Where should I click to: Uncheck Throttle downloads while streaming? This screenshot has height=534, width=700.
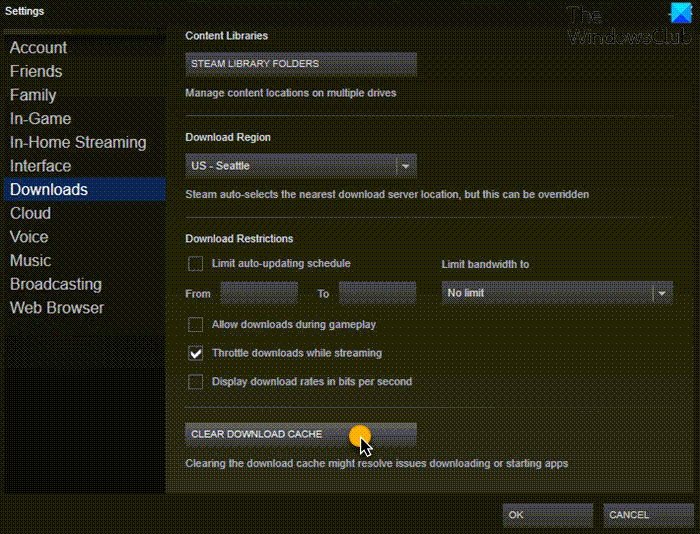(196, 353)
